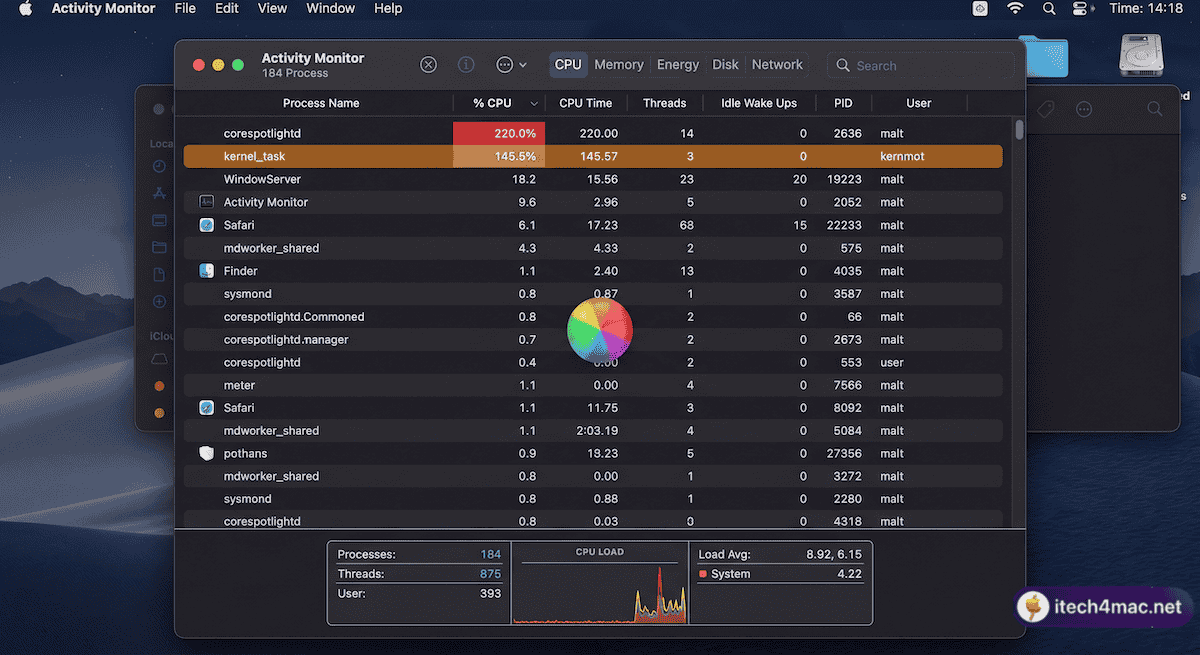Click the ellipsis icon in the Finder window
The image size is (1200, 655).
point(1083,109)
